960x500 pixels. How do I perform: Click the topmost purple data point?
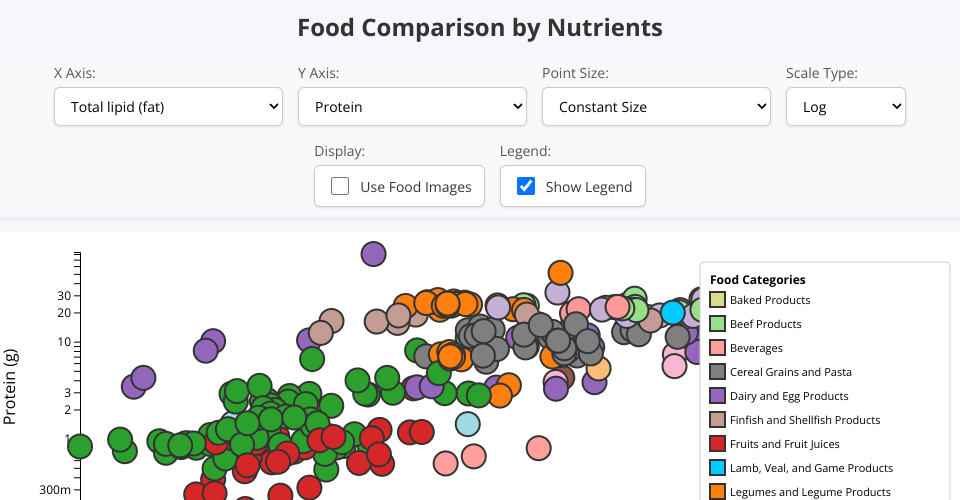[373, 254]
